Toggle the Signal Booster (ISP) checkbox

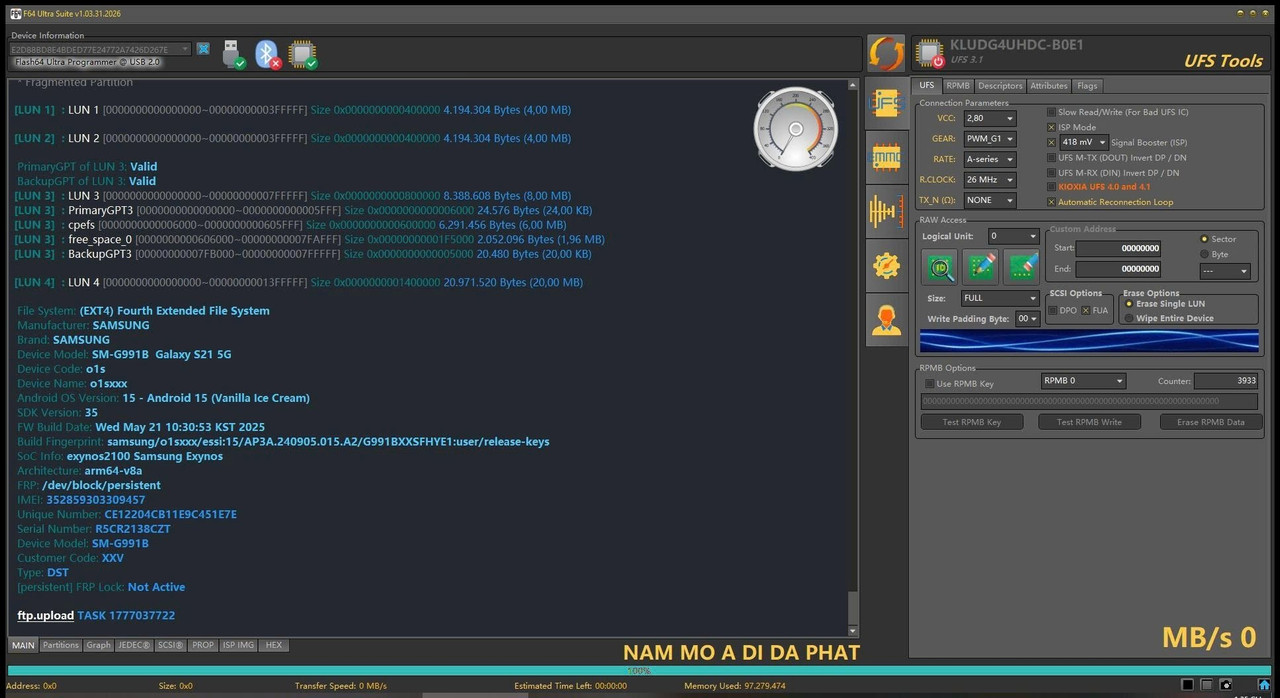[x=1051, y=142]
